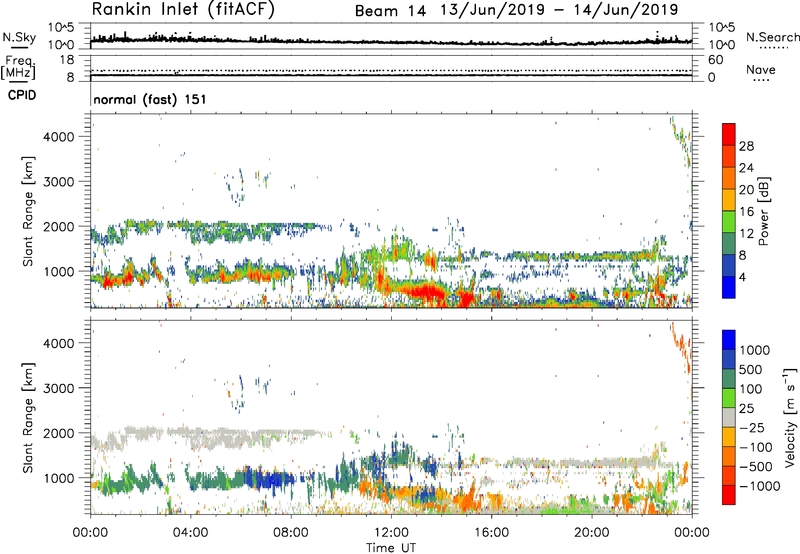Click the frequency trace line in the second panel
This screenshot has height=554, width=800.
[391, 75]
